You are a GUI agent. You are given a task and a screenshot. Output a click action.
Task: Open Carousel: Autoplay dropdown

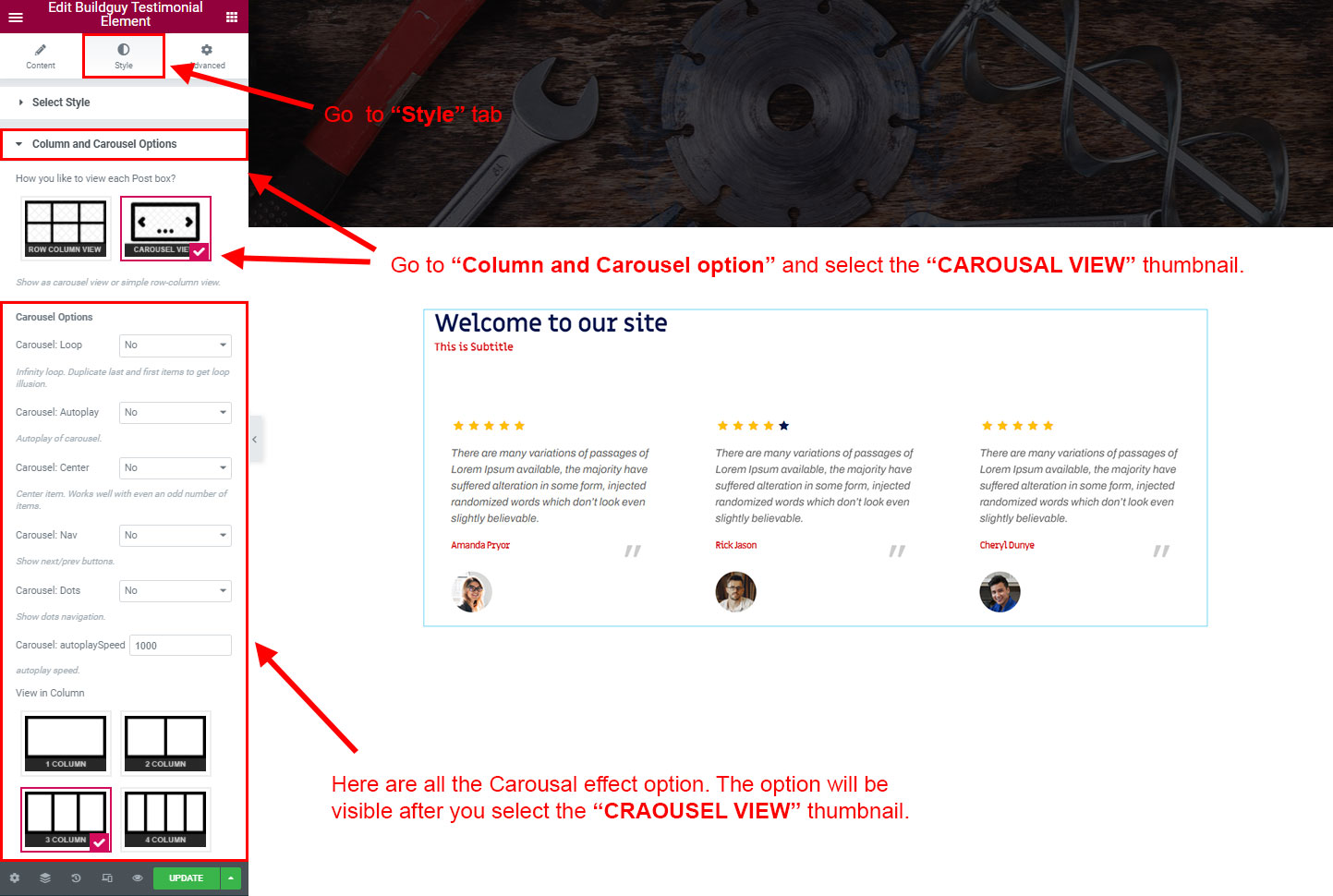(x=176, y=413)
